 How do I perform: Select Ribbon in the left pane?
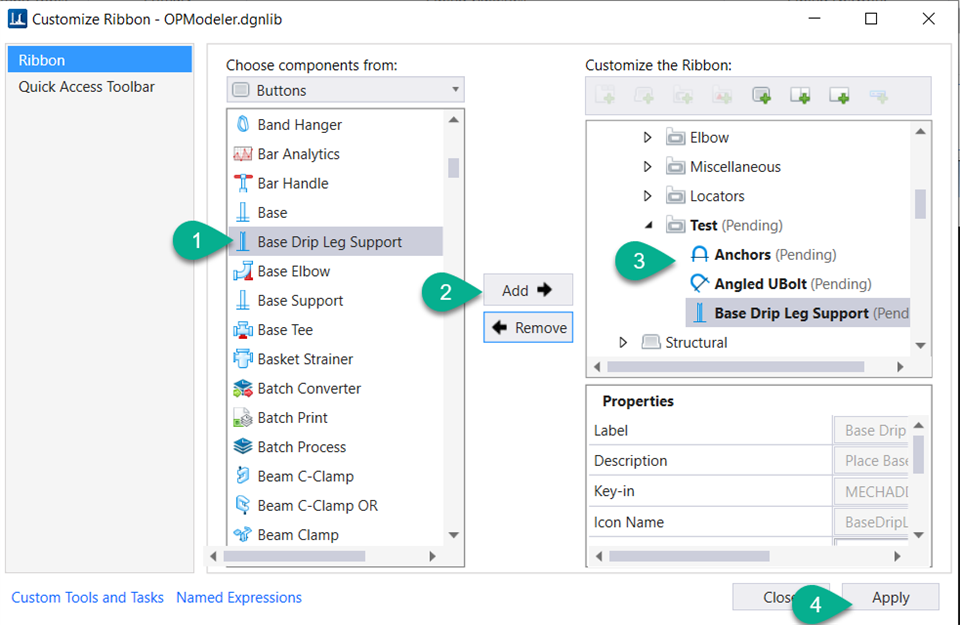[98, 60]
